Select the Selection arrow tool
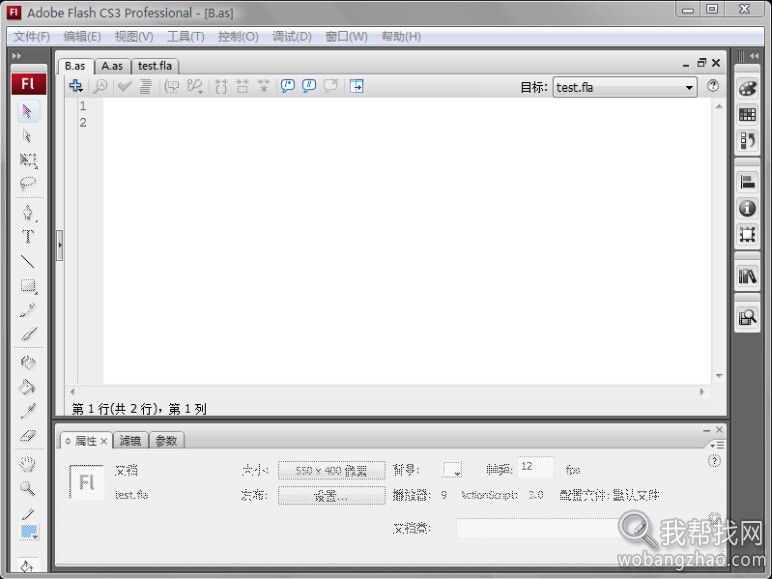The width and height of the screenshot is (772, 579). [28, 111]
